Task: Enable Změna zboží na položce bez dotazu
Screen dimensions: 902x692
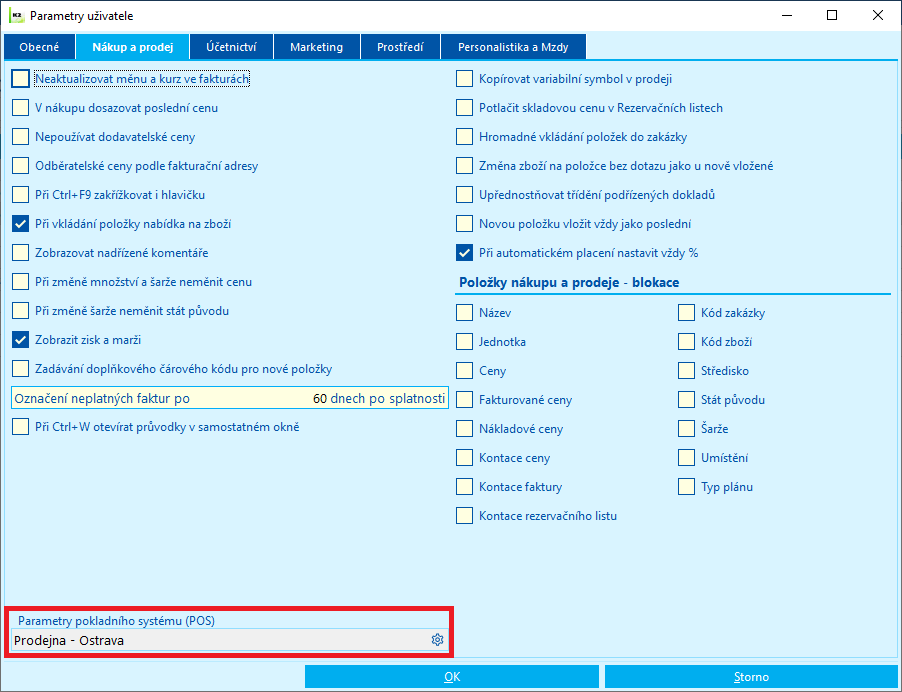Action: tap(464, 166)
